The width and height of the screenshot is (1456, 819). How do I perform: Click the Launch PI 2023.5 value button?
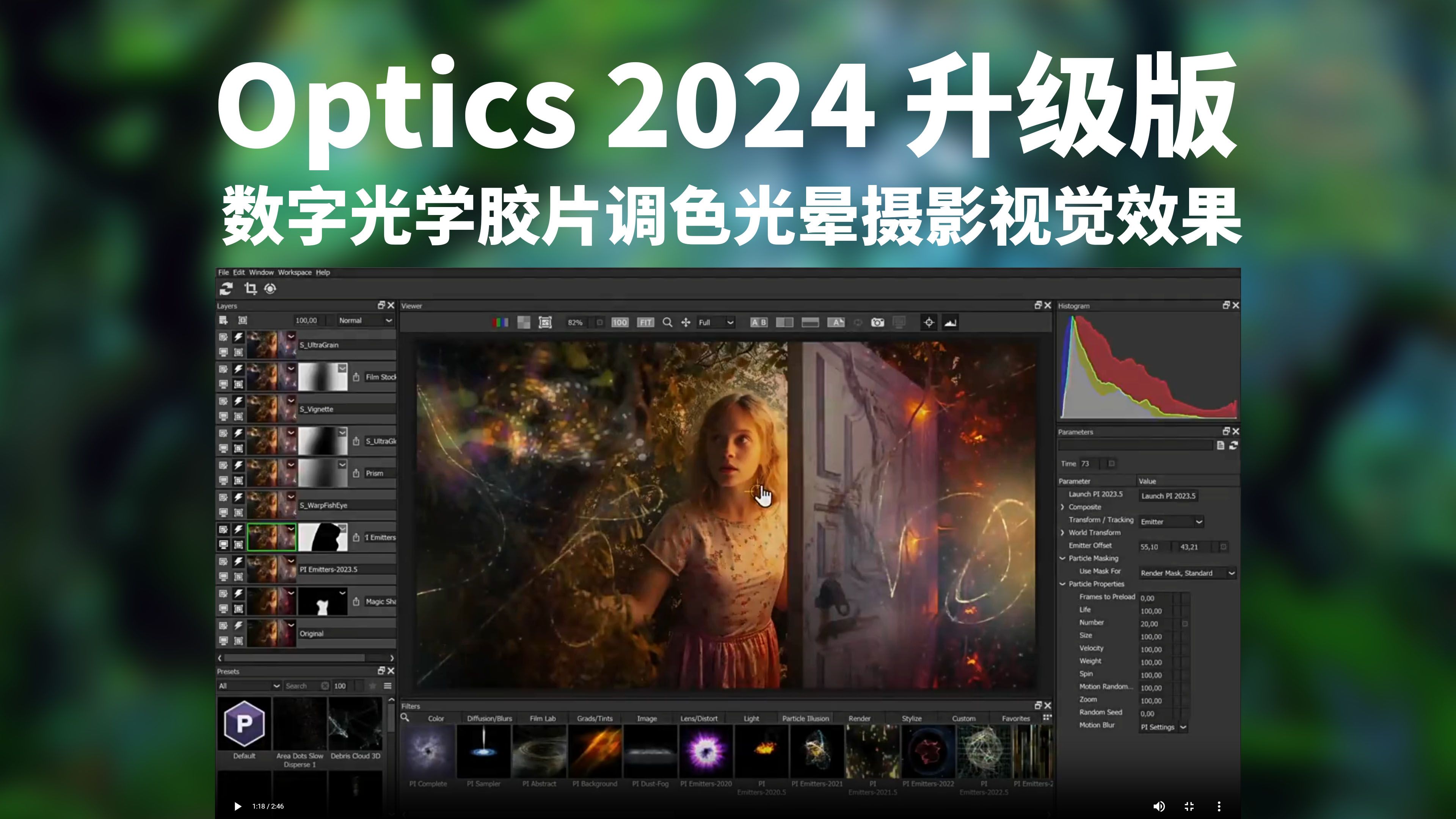(x=1168, y=496)
